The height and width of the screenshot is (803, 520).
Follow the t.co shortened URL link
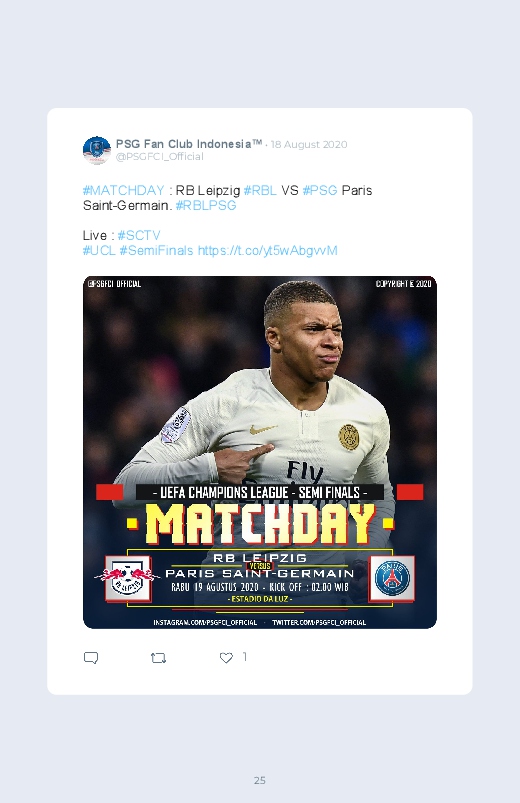267,250
